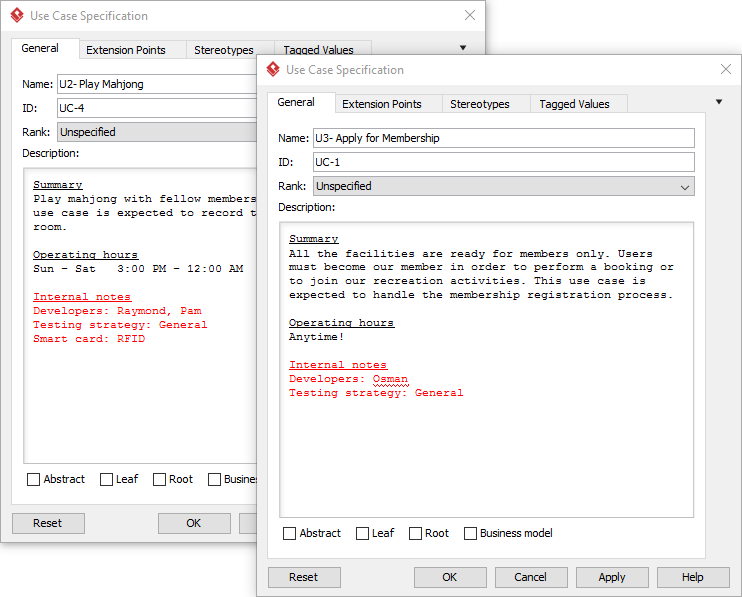The width and height of the screenshot is (742, 597).
Task: Focus the ID field containing UC-1
Action: (x=504, y=162)
